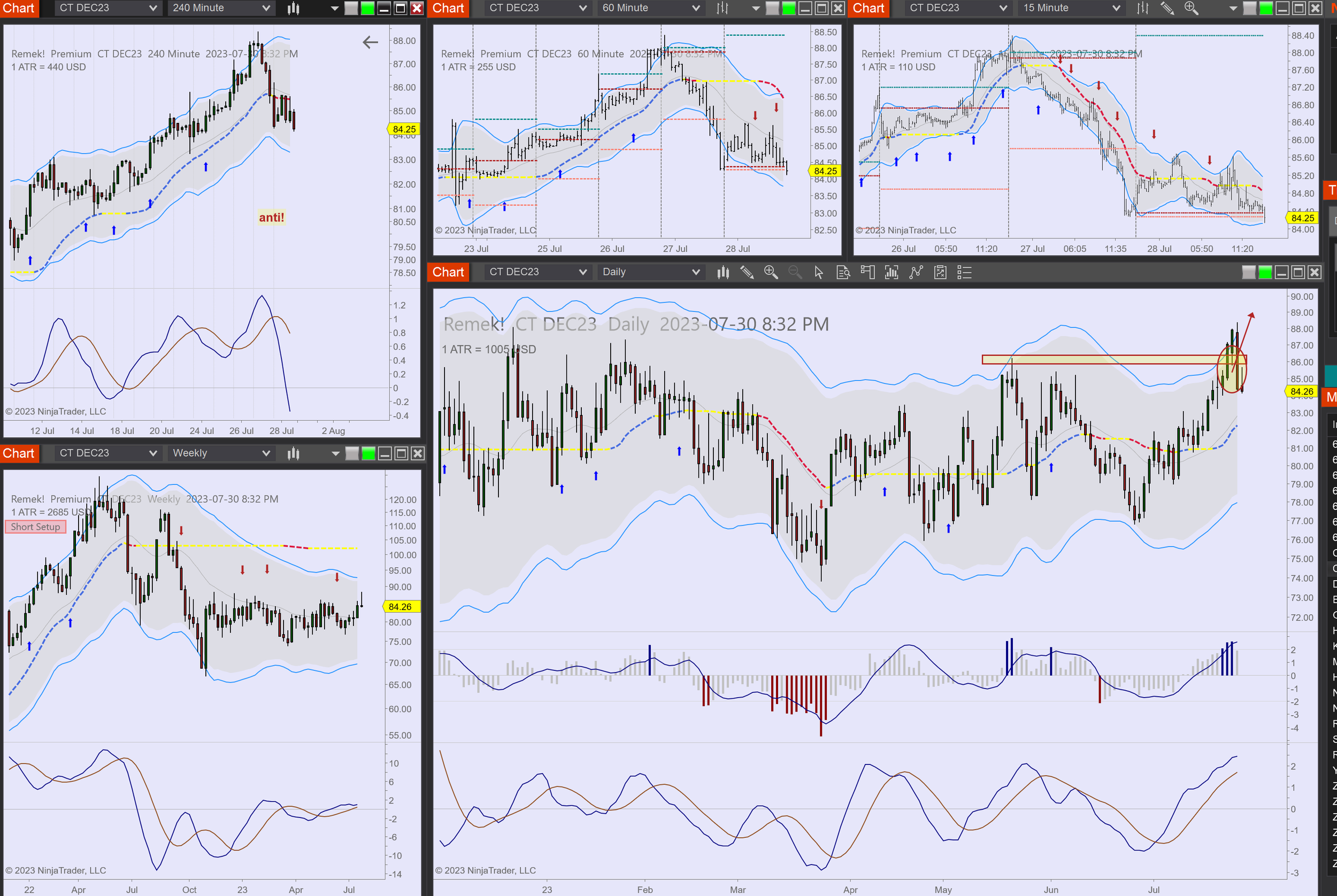Click Zoom In magnifier on Daily chart
The height and width of the screenshot is (896, 1337).
(771, 273)
